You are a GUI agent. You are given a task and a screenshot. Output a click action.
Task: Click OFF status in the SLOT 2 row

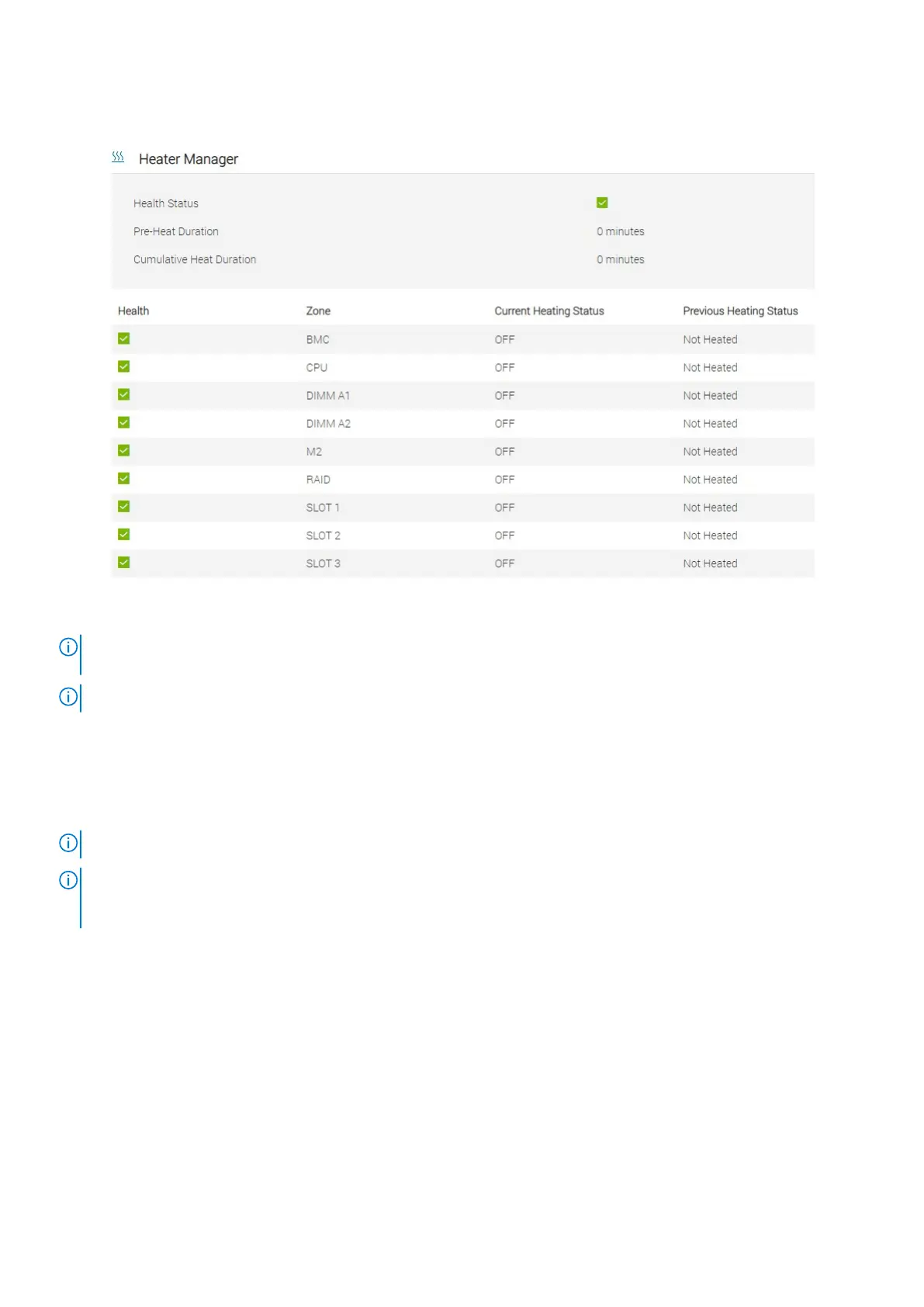click(x=504, y=536)
